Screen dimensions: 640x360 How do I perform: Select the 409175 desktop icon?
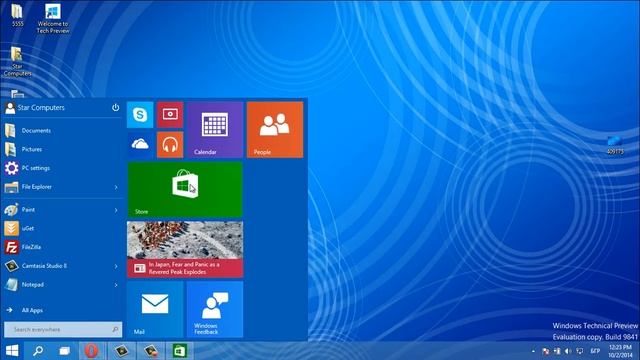click(615, 145)
